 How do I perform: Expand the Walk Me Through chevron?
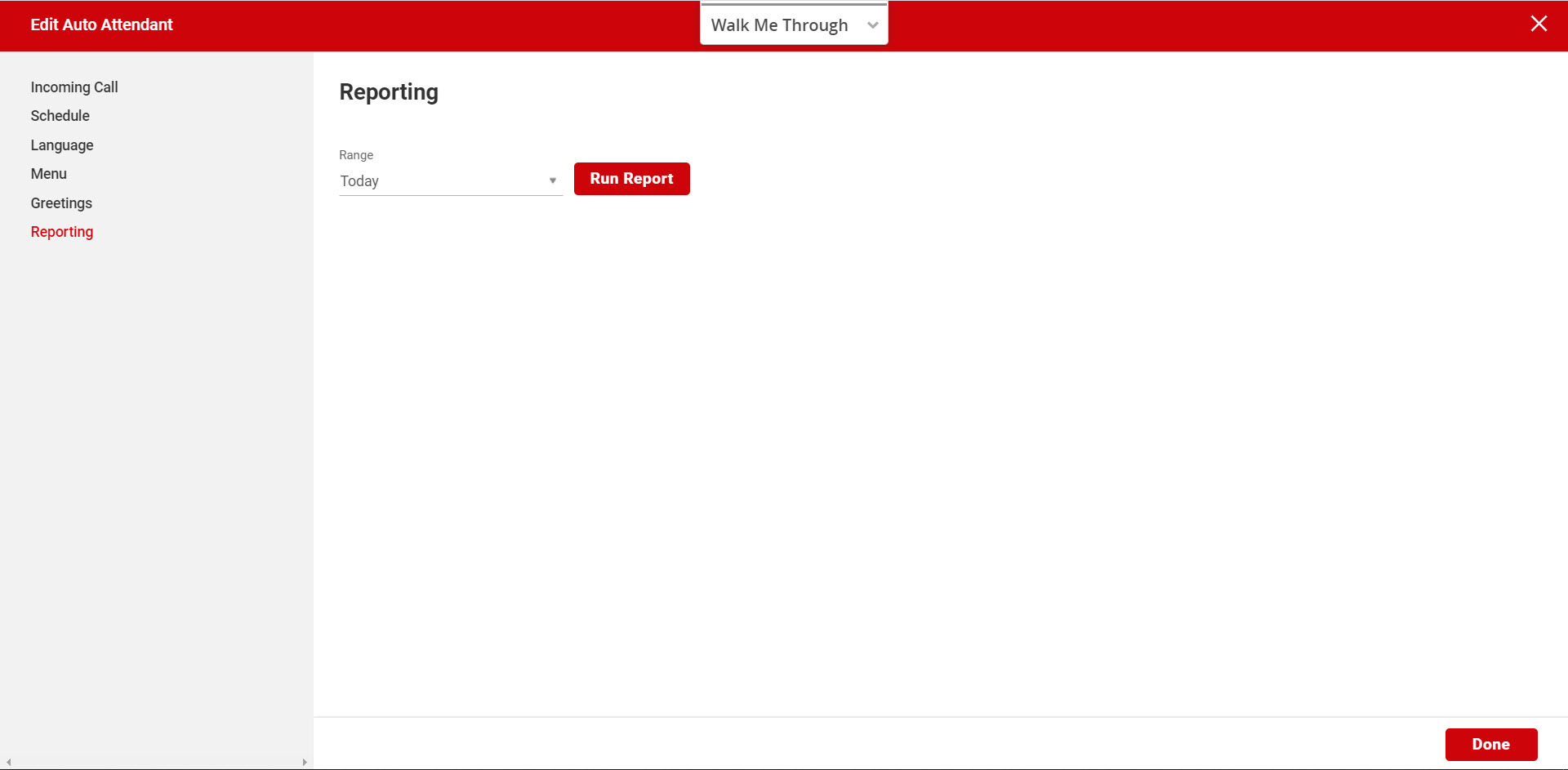(x=873, y=25)
